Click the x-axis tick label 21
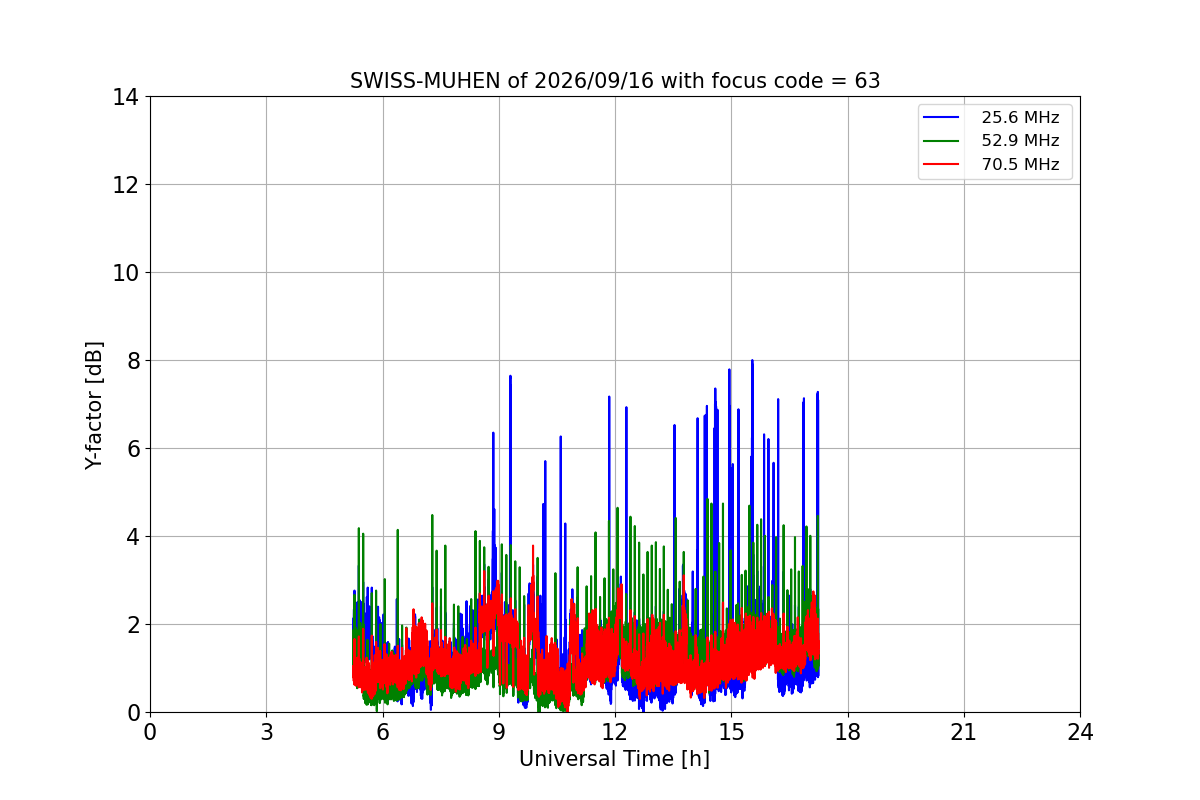1200x800 pixels. click(964, 732)
